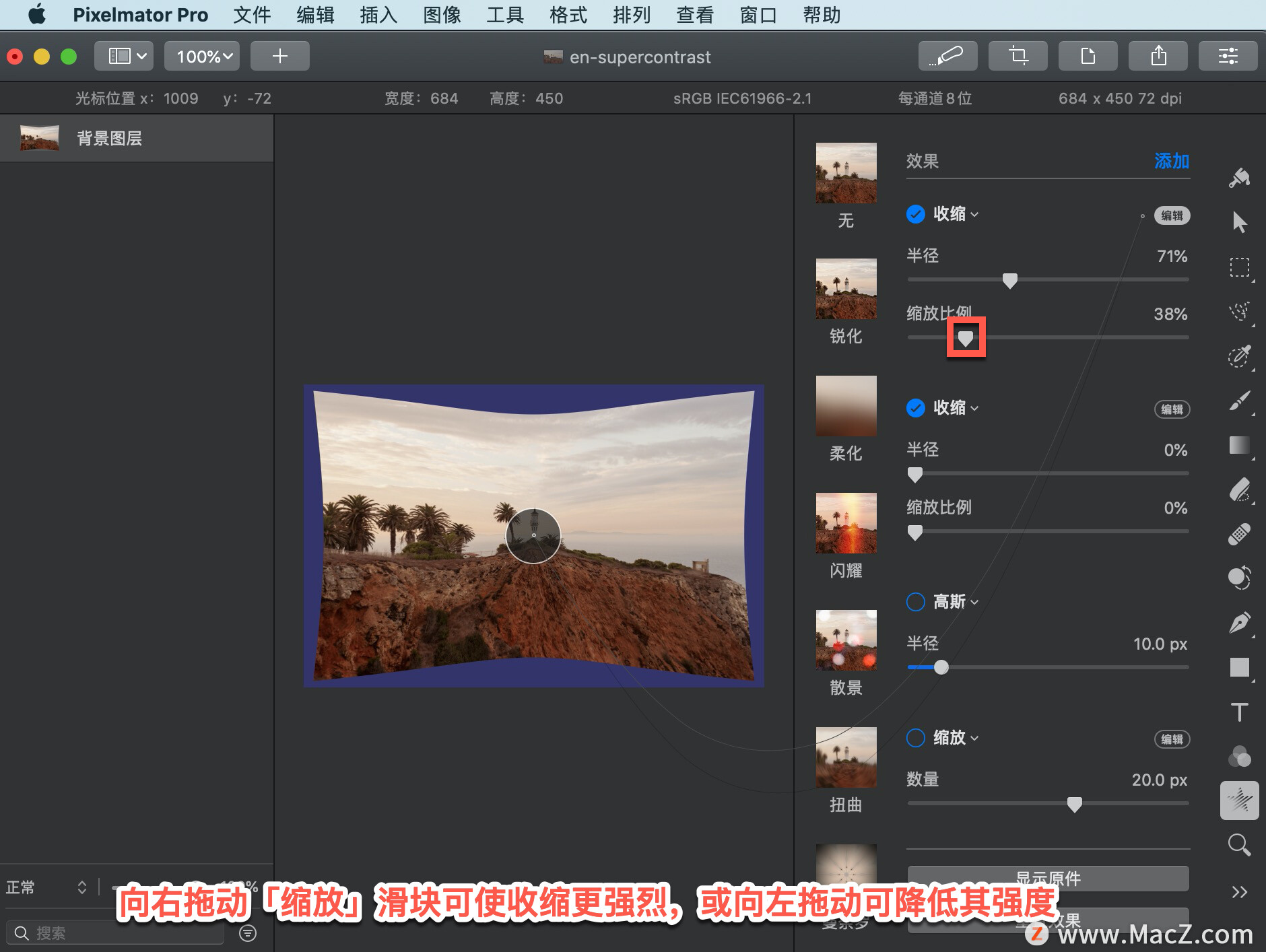Viewport: 1266px width, 952px height.
Task: Select the 锐化 effect preset thumbnail
Action: tap(846, 289)
